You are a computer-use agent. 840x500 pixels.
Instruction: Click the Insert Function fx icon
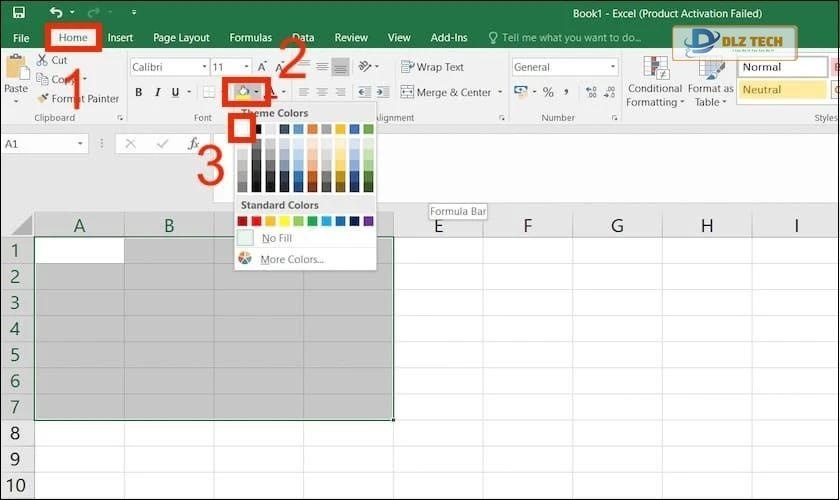click(x=194, y=144)
